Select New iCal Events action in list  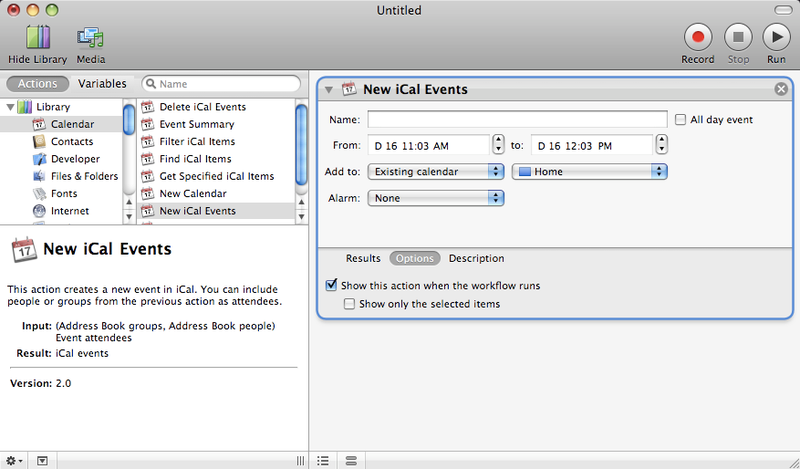(216, 211)
